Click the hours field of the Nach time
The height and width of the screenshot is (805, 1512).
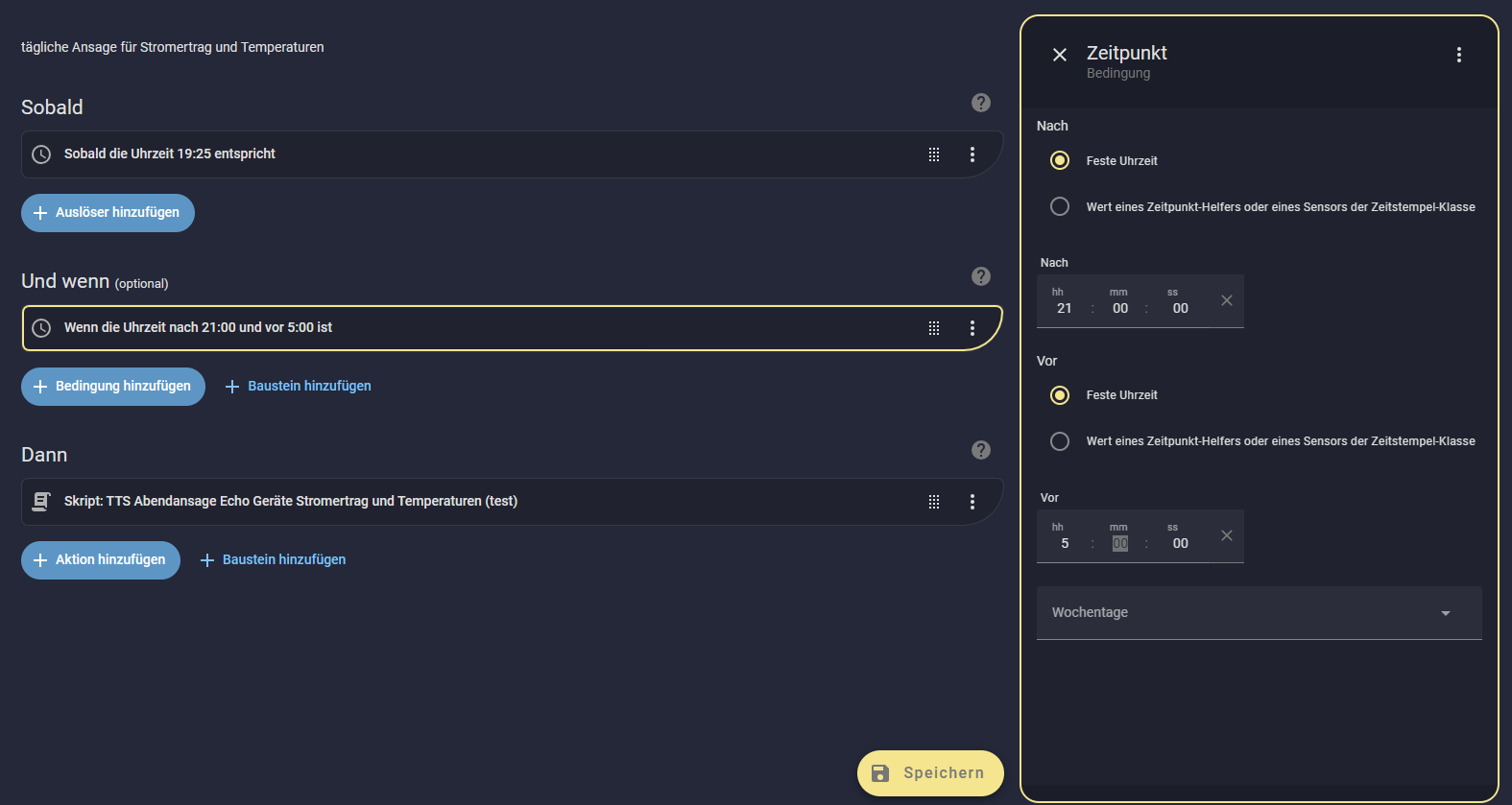pos(1064,308)
